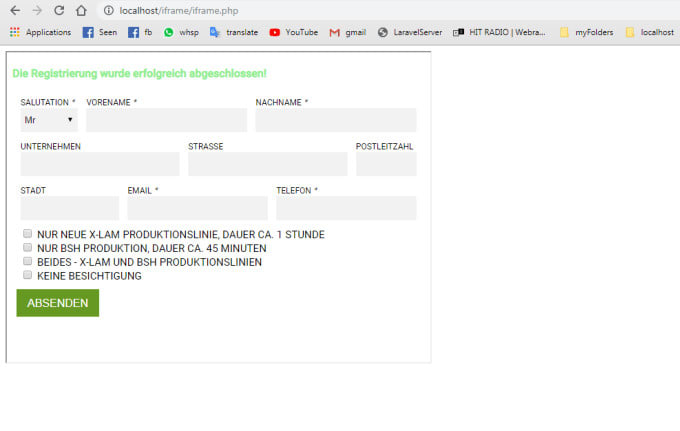Open the Seen Facebook bookmark

[x=100, y=32]
